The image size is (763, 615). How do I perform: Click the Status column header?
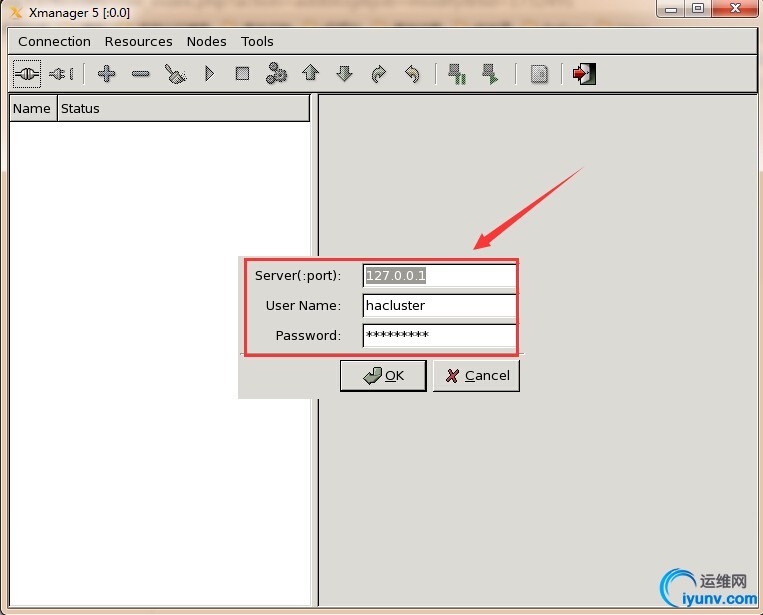pyautogui.click(x=183, y=109)
